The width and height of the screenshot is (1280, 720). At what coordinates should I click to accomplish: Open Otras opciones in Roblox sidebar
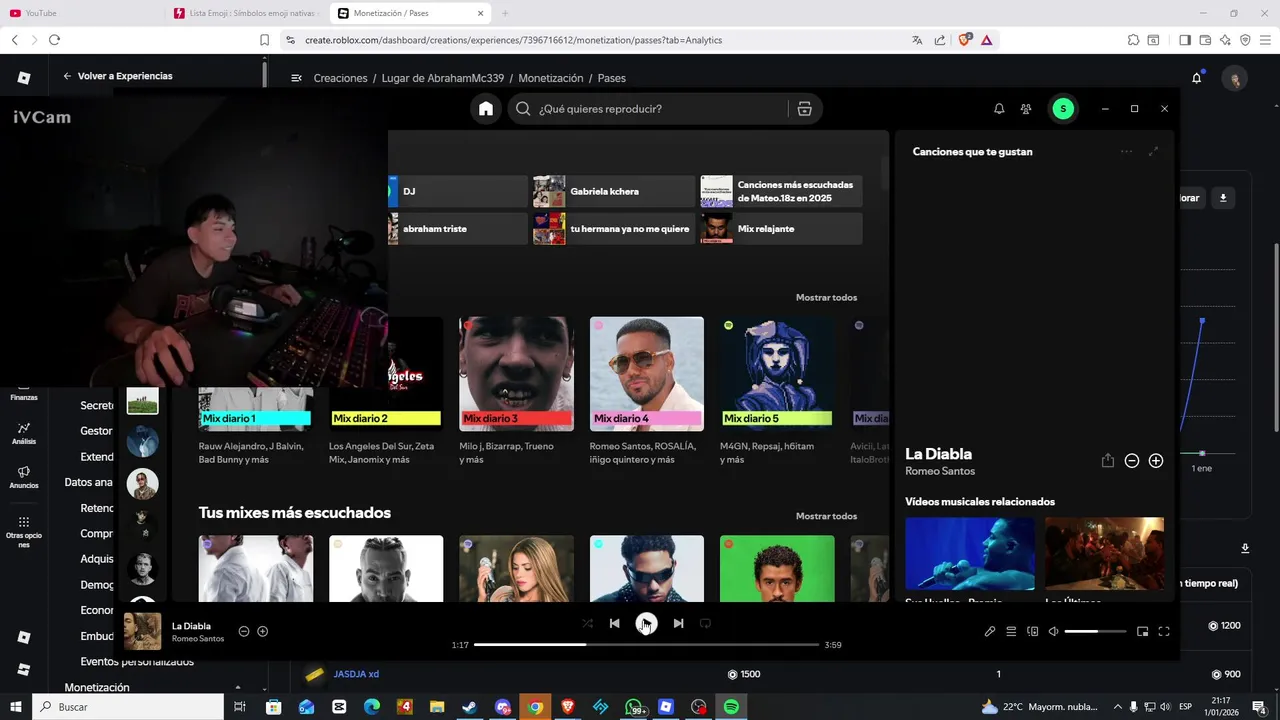[x=24, y=532]
